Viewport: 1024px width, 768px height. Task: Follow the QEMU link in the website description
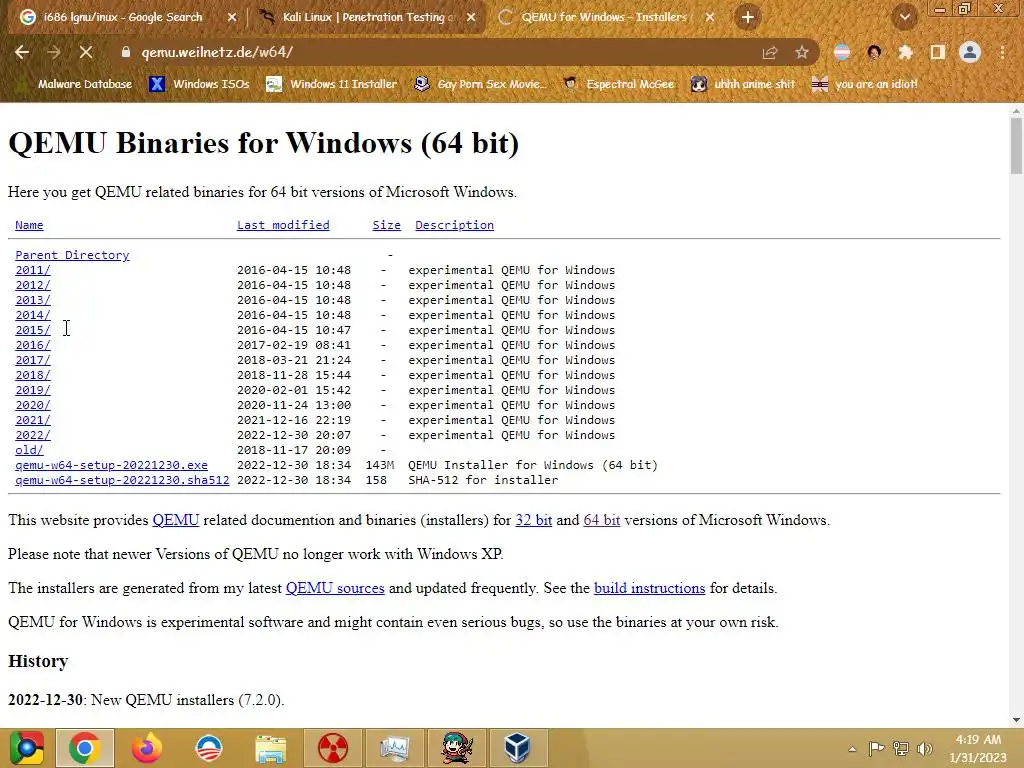[176, 520]
